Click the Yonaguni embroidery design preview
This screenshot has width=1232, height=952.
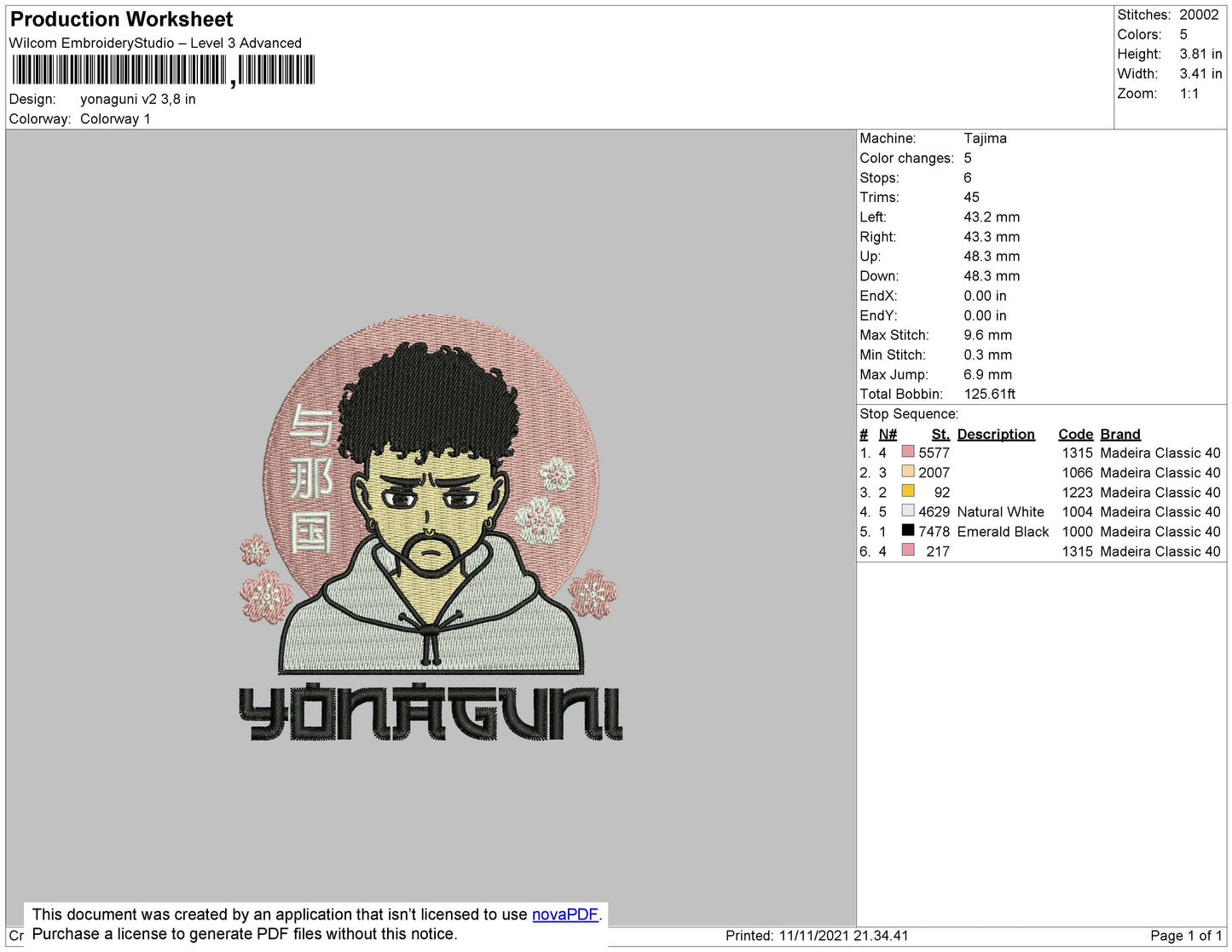pyautogui.click(x=431, y=528)
